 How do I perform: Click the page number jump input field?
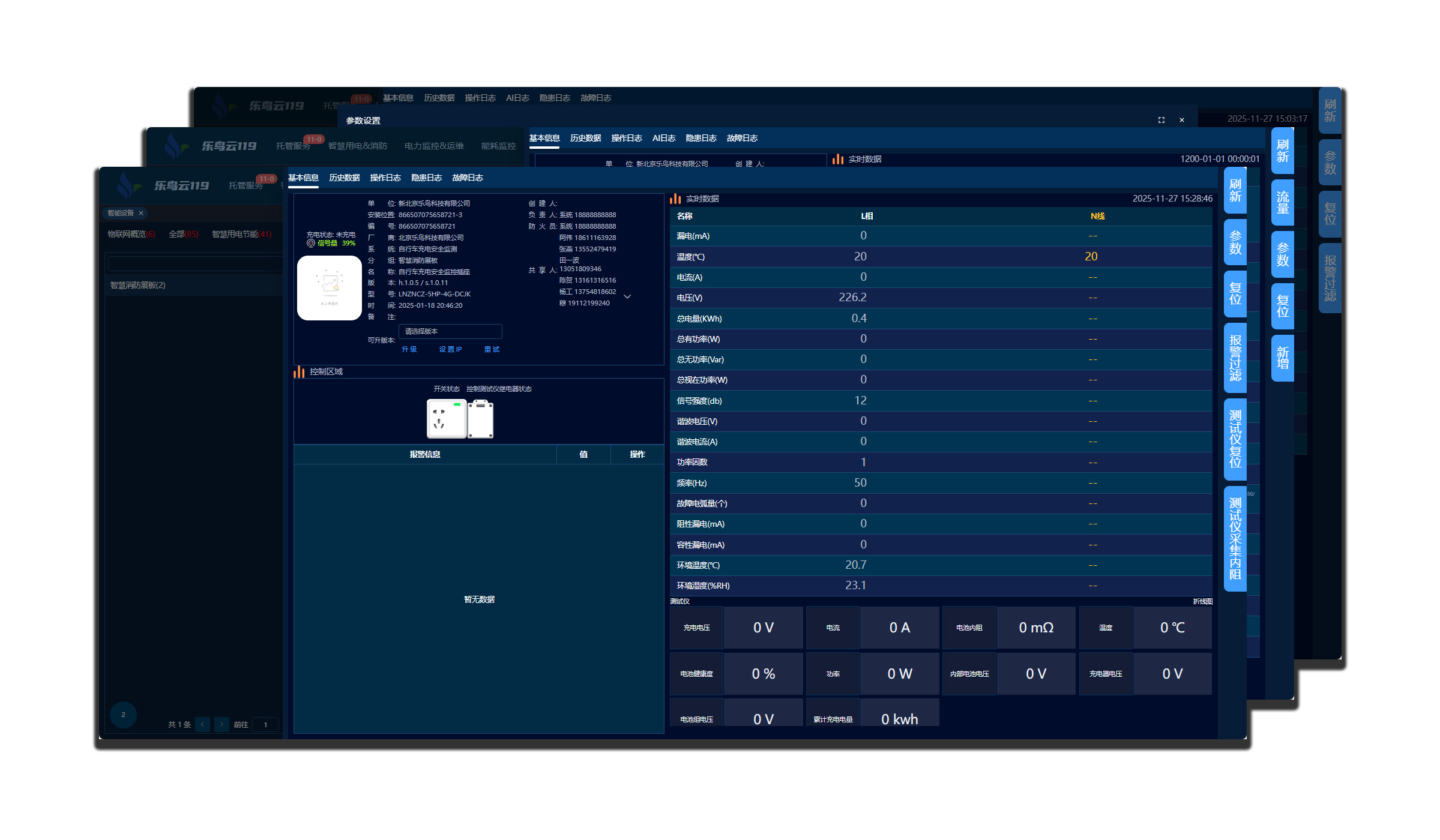click(x=265, y=724)
